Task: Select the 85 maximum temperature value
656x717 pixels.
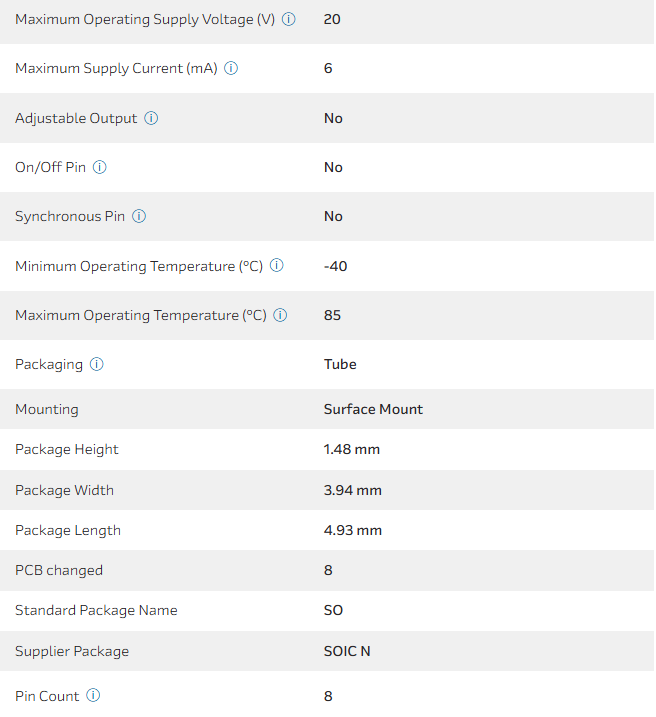Action: (x=332, y=315)
